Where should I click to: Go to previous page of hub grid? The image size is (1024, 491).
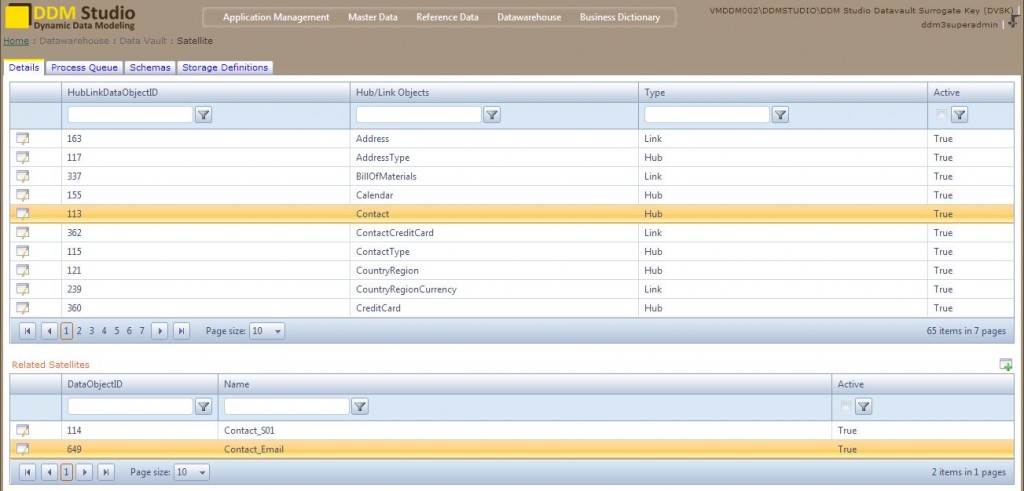(49, 331)
